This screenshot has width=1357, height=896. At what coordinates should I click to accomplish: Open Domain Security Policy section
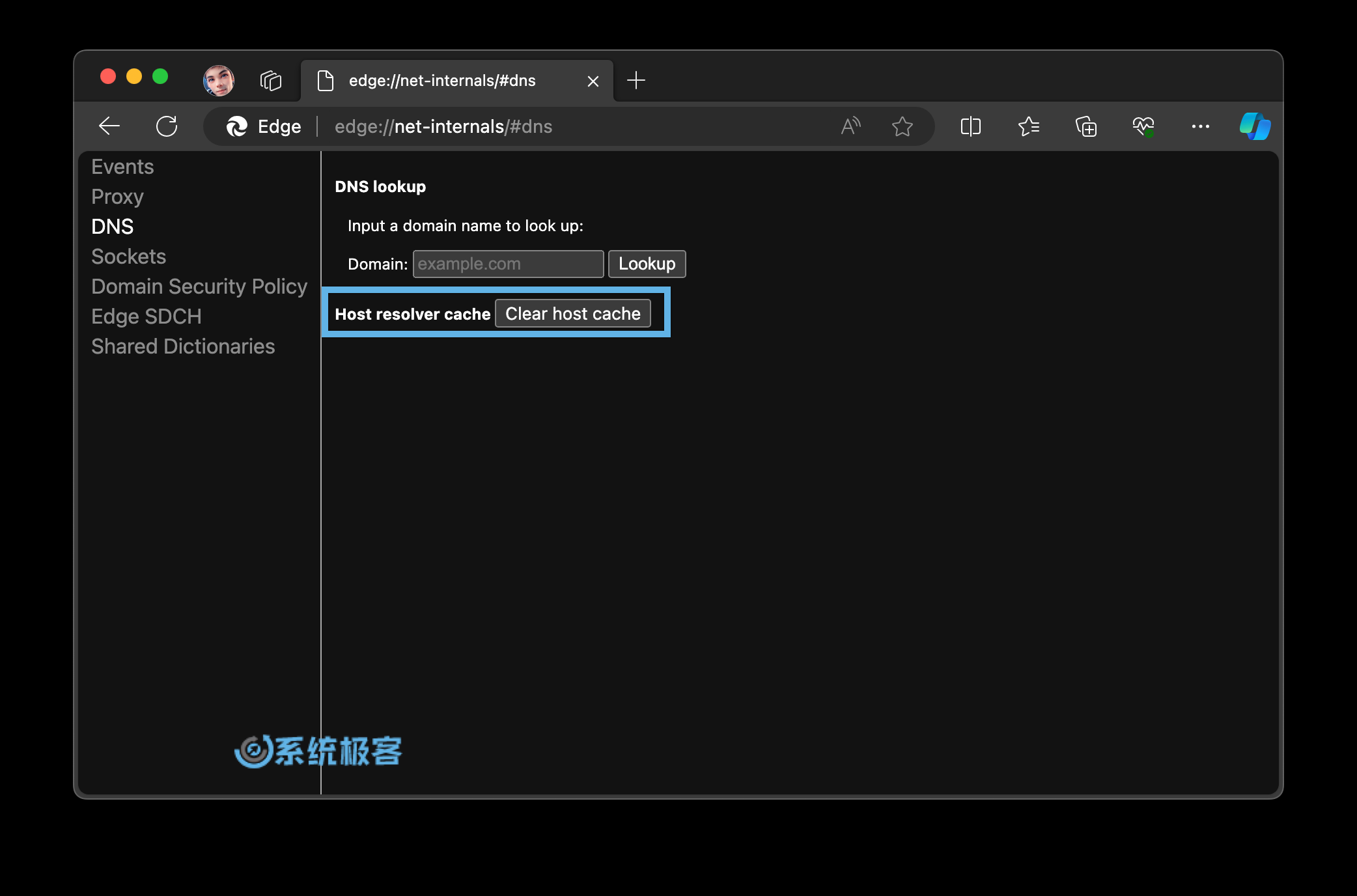199,287
